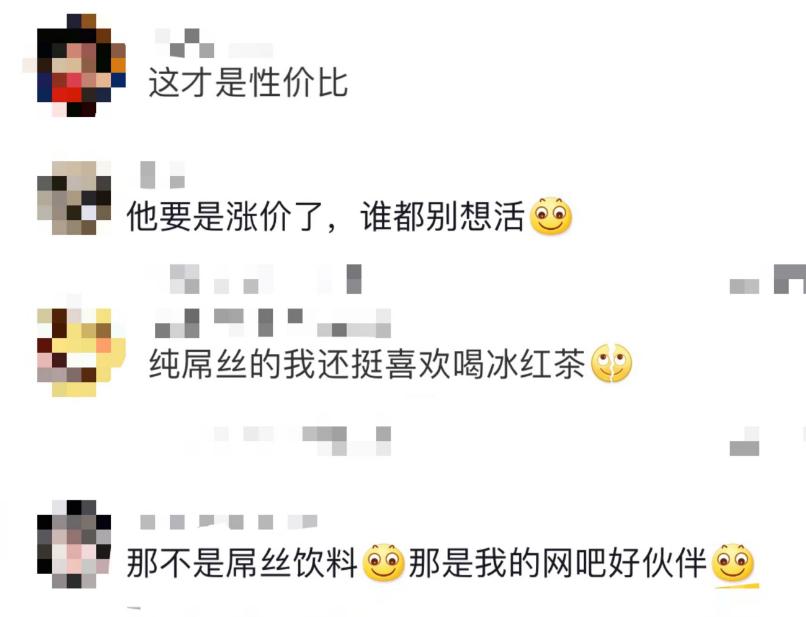Click the blurred like area right of 涨价 comment

pyautogui.click(x=767, y=279)
